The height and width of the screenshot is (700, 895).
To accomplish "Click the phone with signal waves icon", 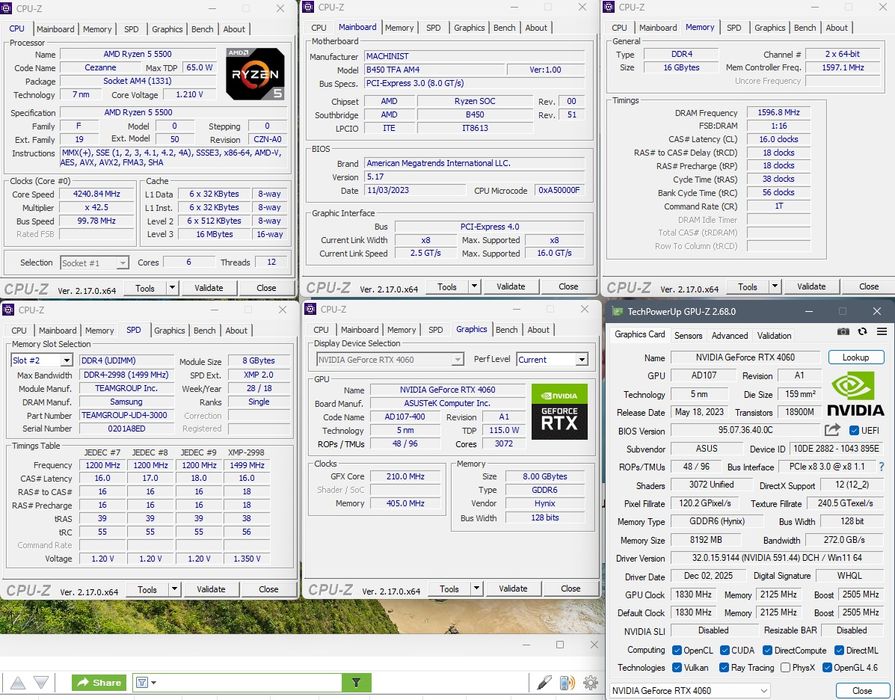I will (567, 682).
